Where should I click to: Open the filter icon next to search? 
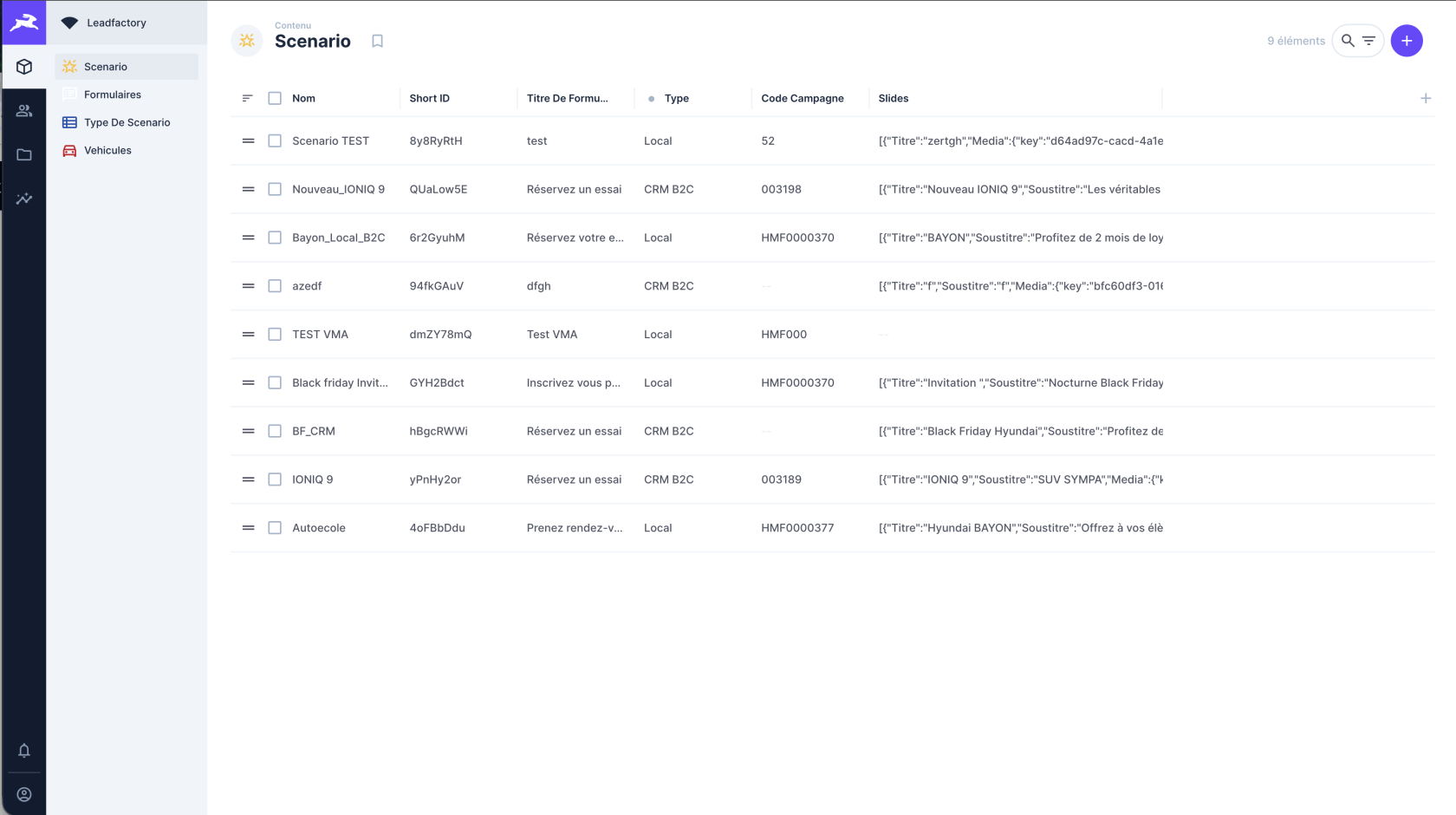1368,41
